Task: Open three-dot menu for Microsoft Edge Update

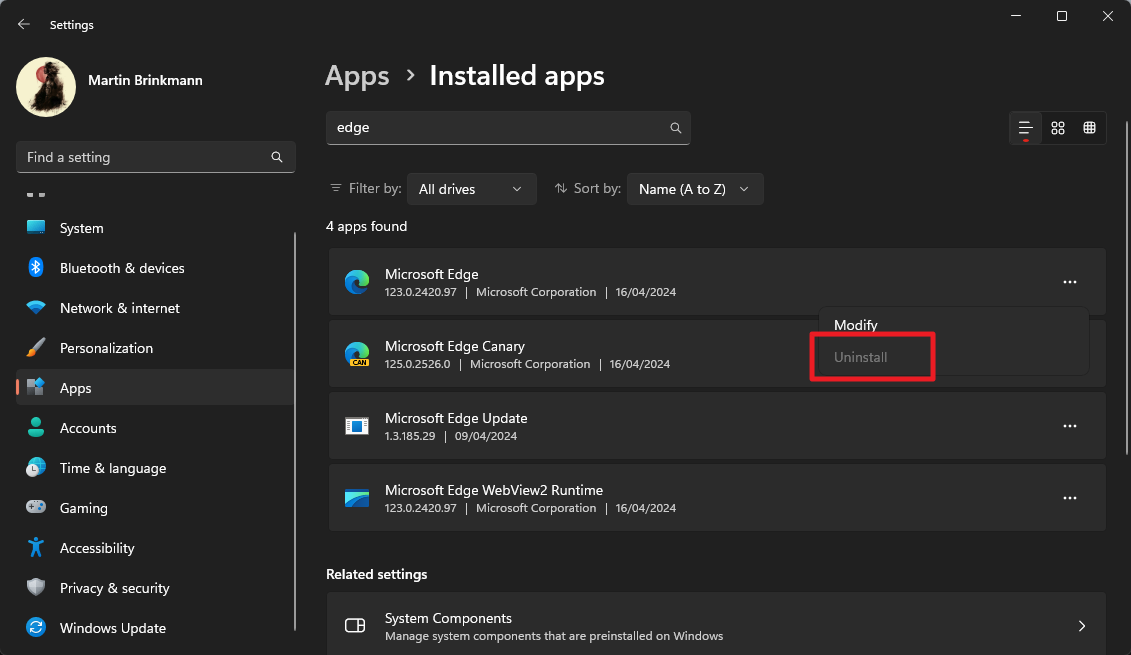Action: point(1069,426)
